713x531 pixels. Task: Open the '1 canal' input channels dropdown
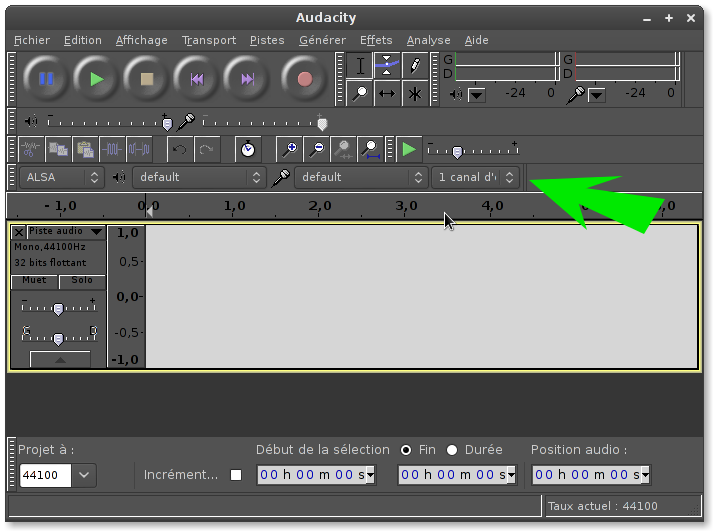coord(475,177)
